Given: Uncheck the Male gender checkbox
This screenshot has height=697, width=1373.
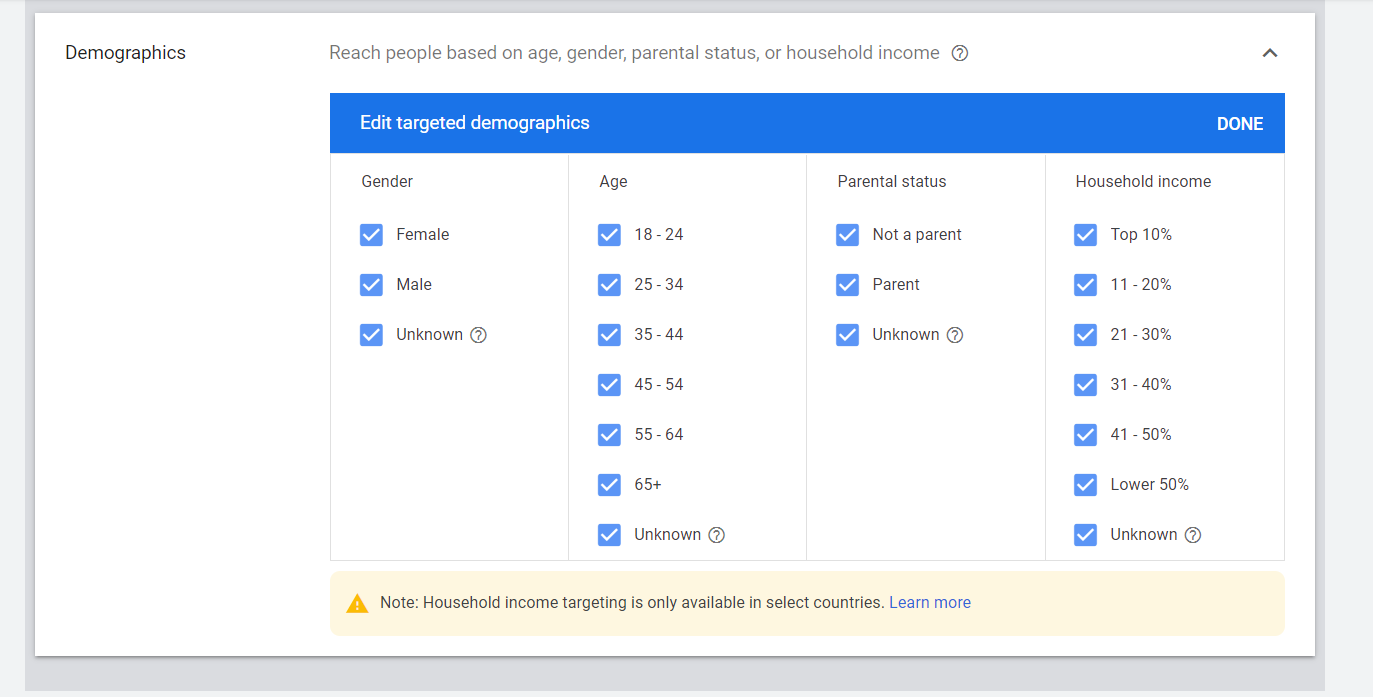Looking at the screenshot, I should click(371, 285).
